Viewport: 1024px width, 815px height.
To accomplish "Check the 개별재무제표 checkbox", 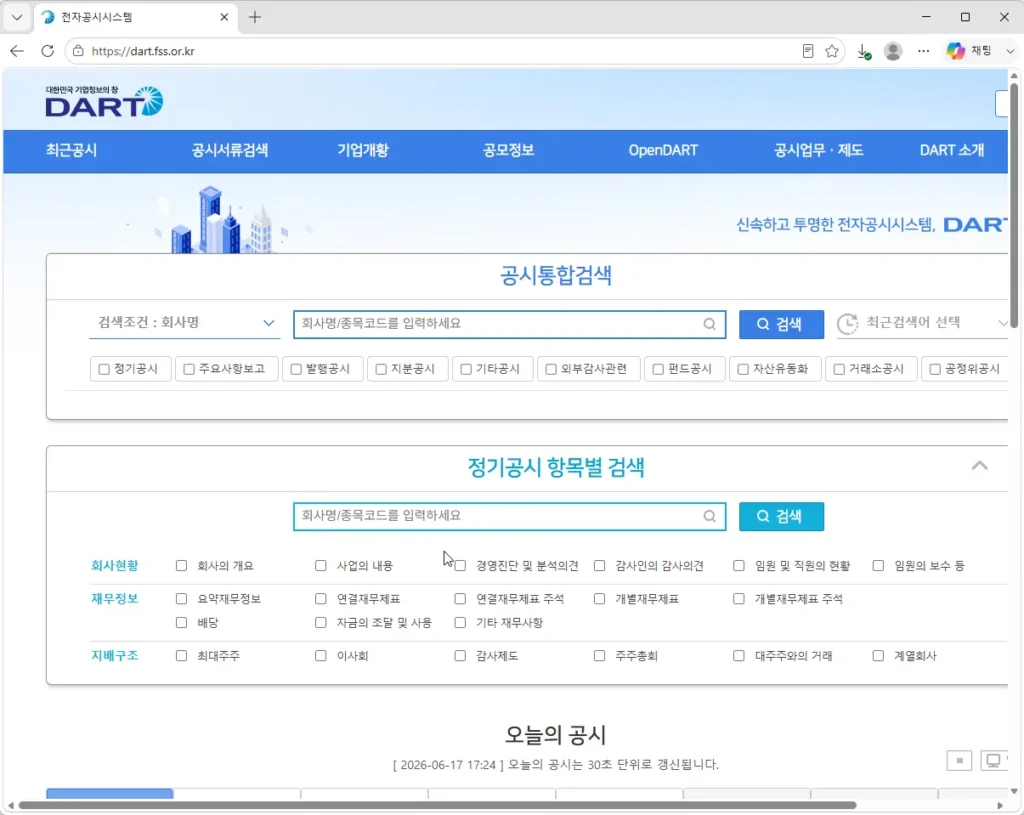I will coord(600,599).
